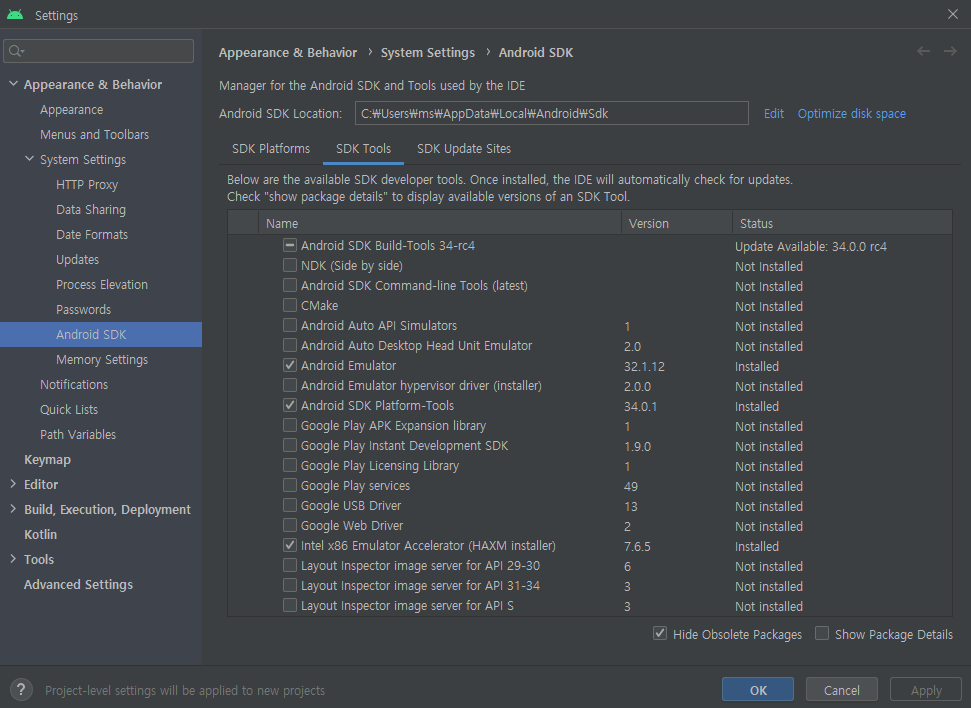Viewport: 971px width, 708px height.
Task: Open Menus and Toolbars settings
Action: point(95,134)
